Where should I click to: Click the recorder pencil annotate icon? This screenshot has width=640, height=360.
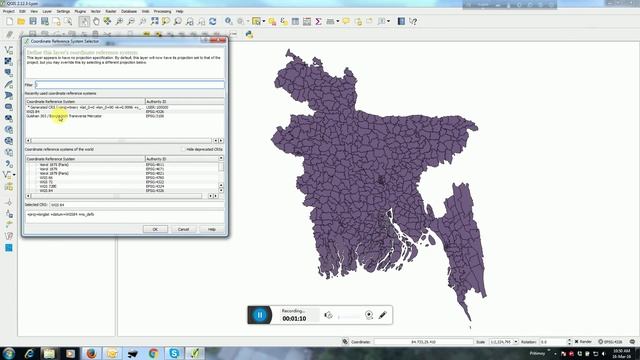coord(382,315)
